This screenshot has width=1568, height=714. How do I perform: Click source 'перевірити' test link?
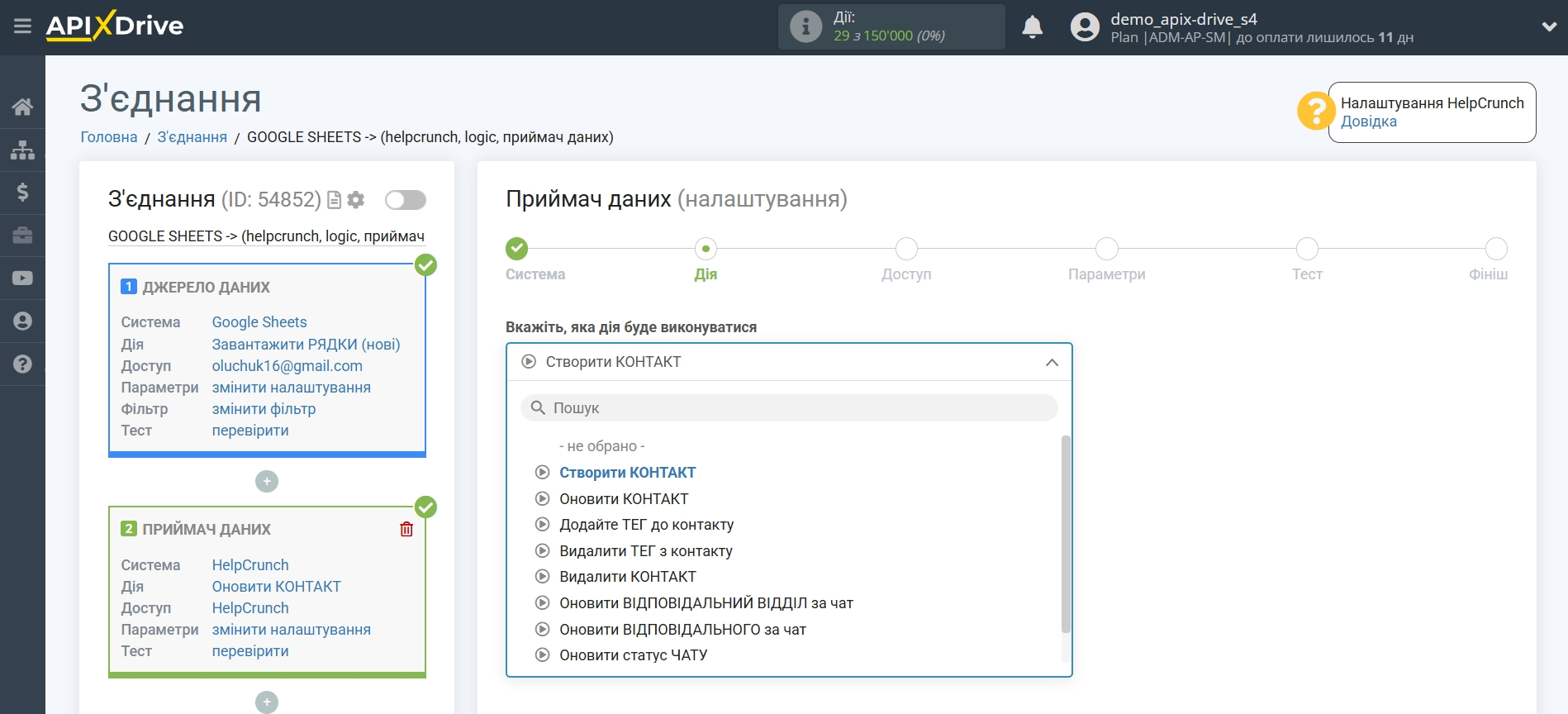(249, 431)
